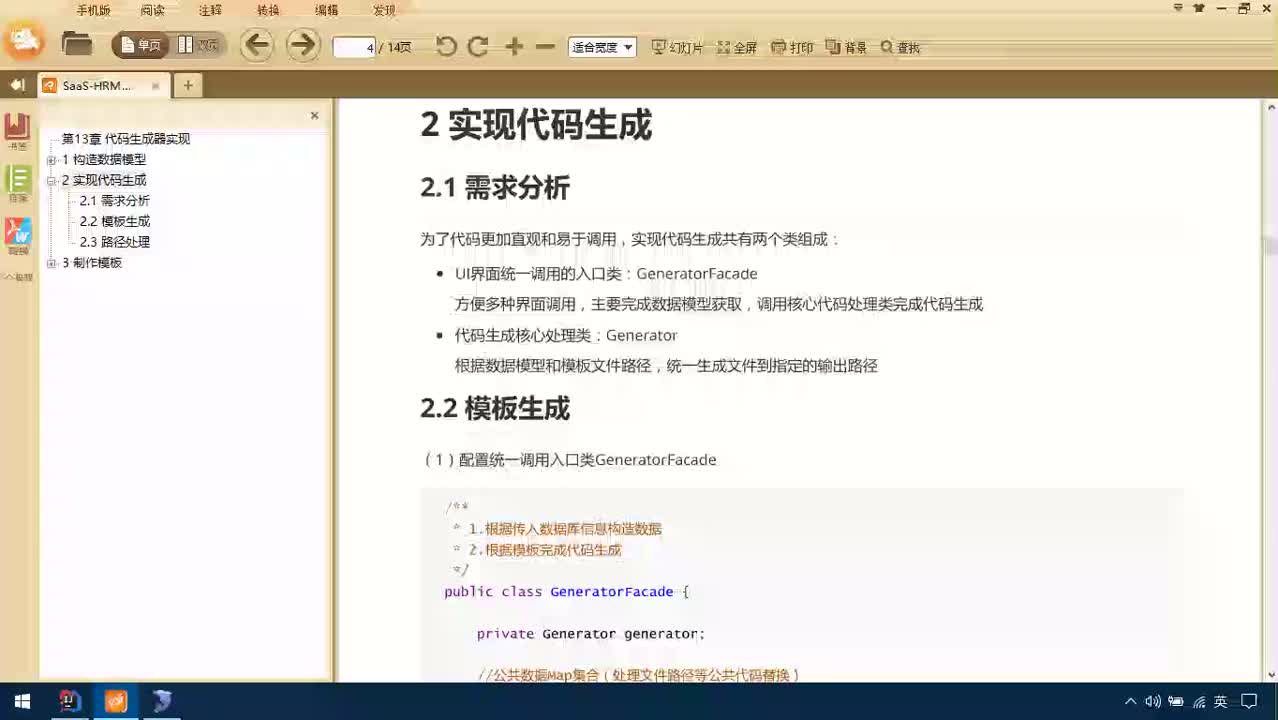Click the PDF to Word convert icon
1278x720 pixels.
coord(18,236)
